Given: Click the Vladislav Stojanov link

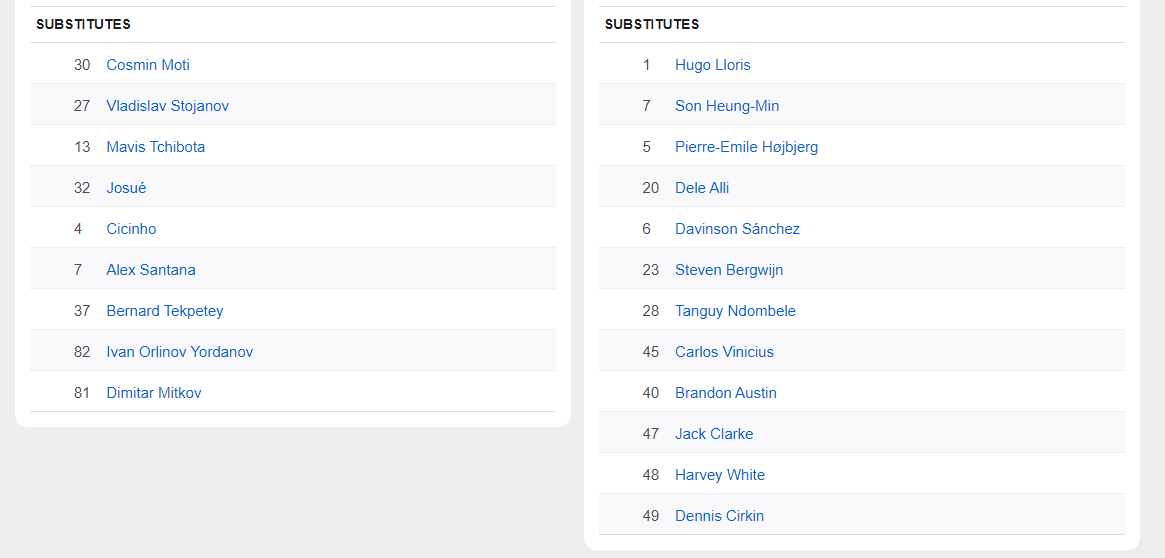Looking at the screenshot, I should click(167, 106).
